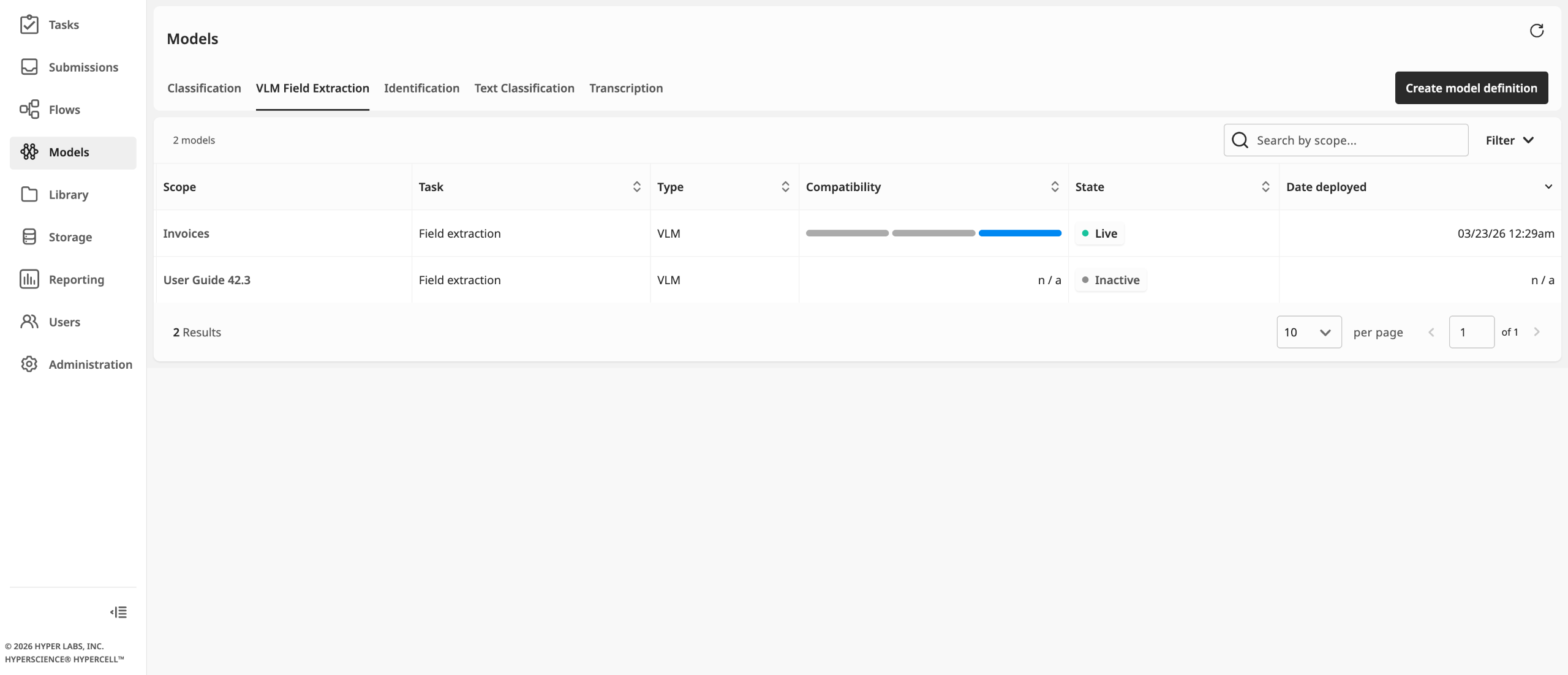Collapse the sidebar navigation

coord(119,612)
